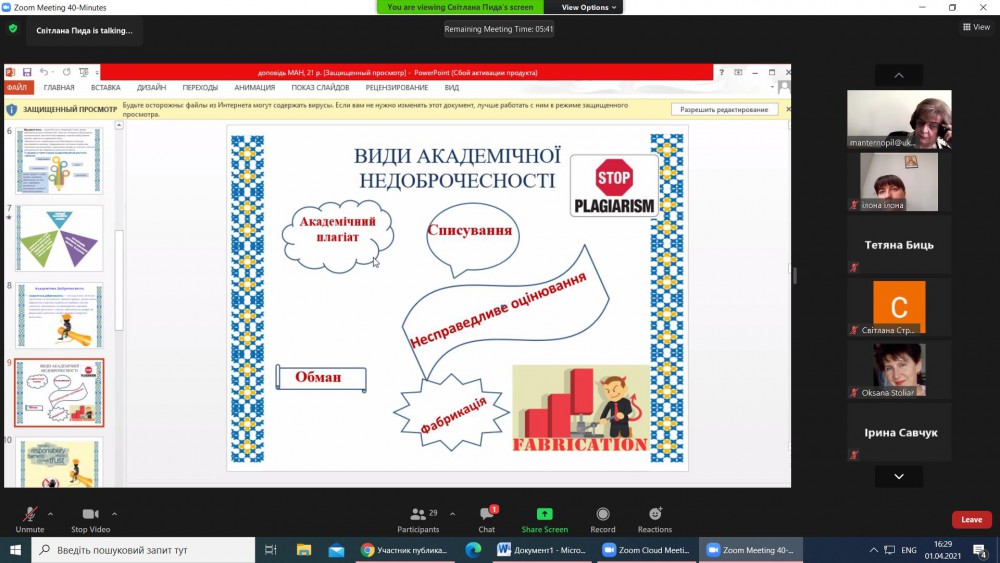
Task: Open the ФАЙЛ tab in PowerPoint
Action: [x=17, y=87]
